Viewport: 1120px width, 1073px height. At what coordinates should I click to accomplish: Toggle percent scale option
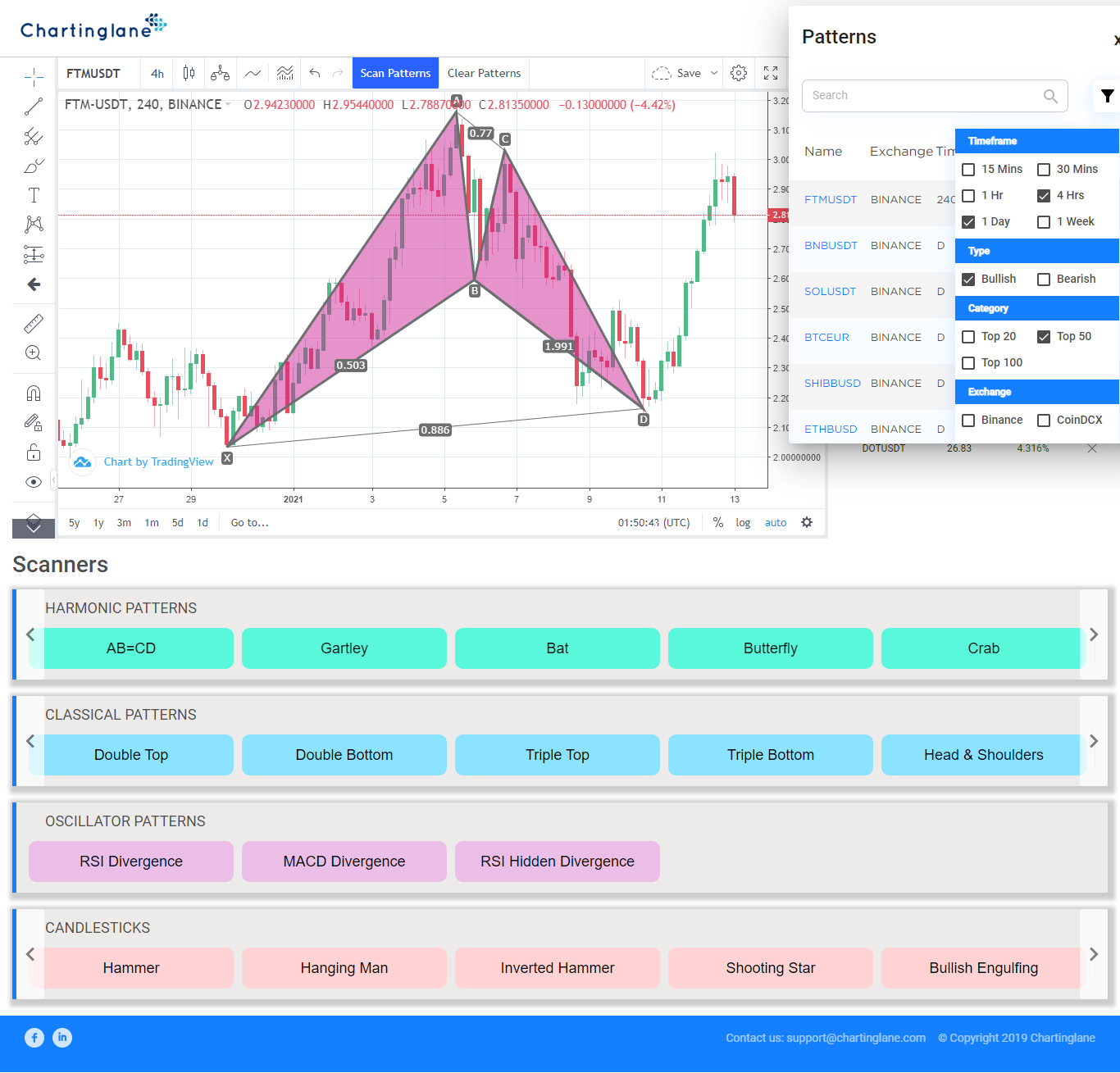(718, 523)
